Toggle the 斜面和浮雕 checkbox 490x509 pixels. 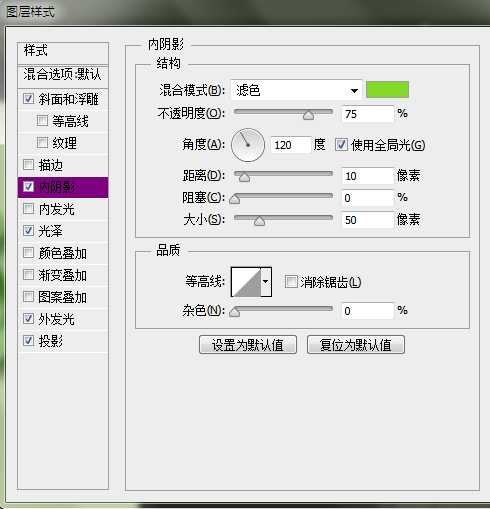(28, 99)
